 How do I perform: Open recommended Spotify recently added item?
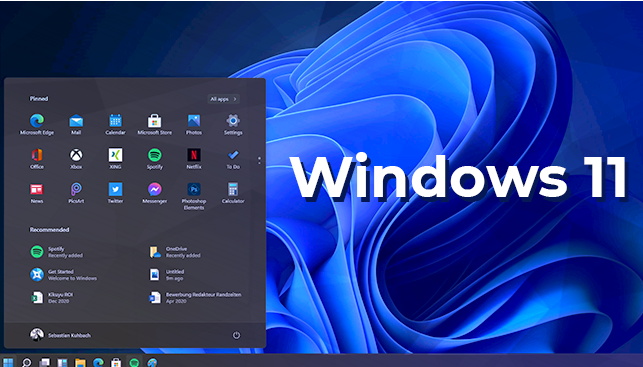coord(57,252)
